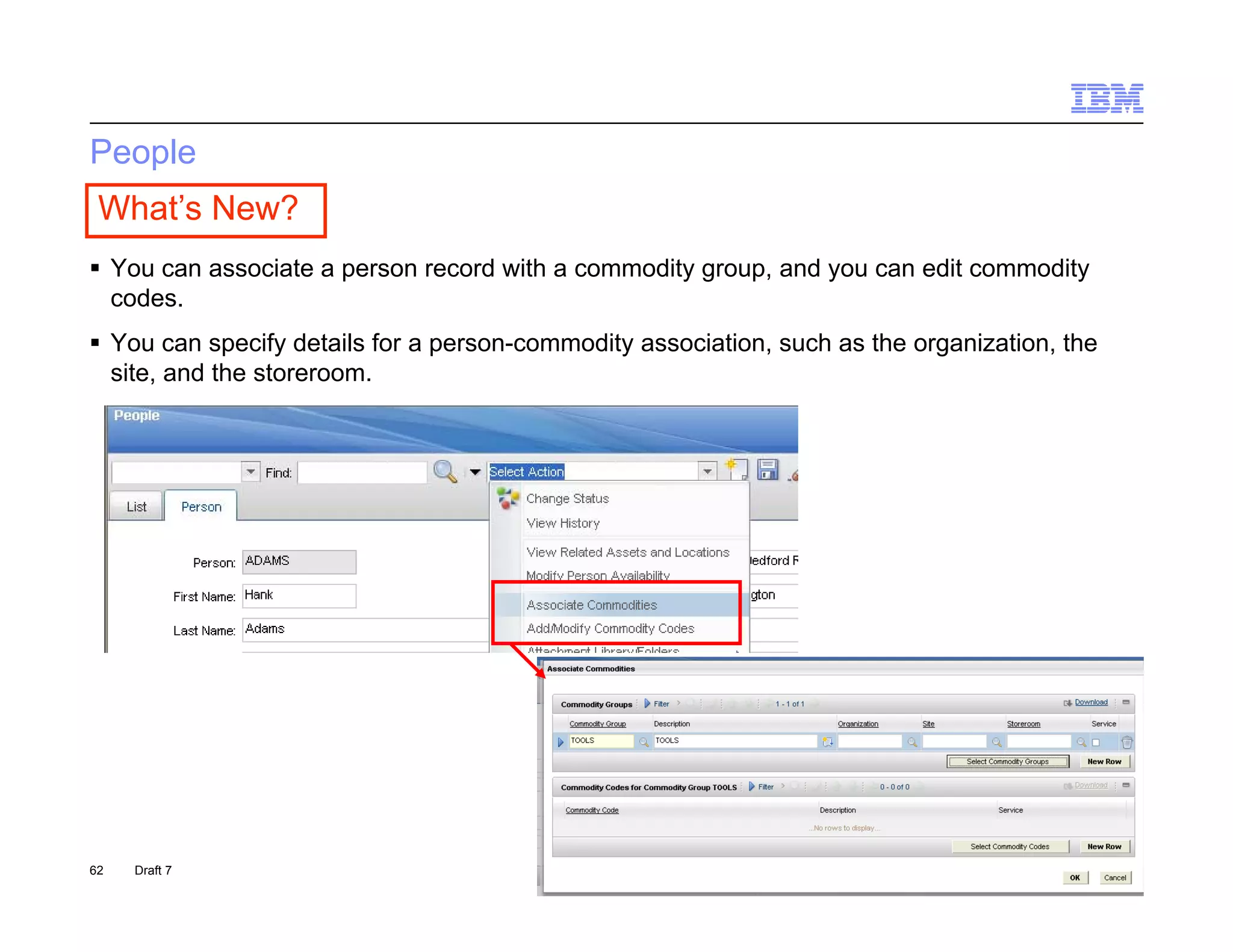Click the Person field containing ADAMS
The width and height of the screenshot is (1233, 952).
299,561
